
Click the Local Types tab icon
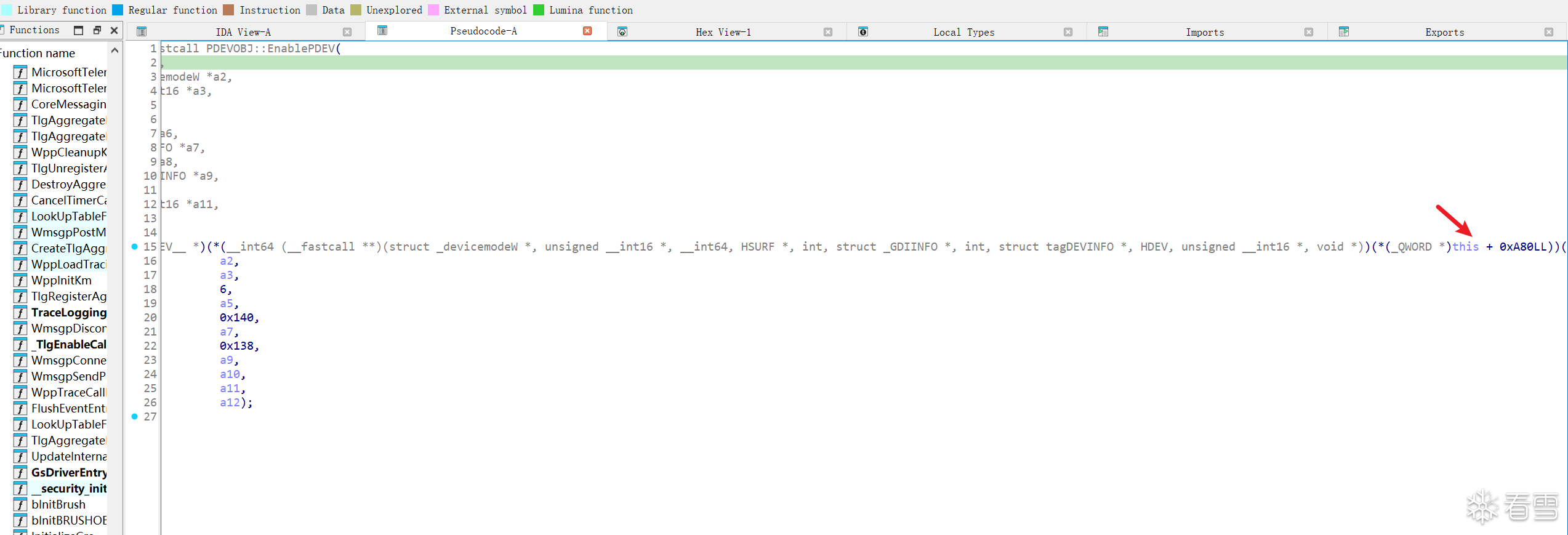click(863, 32)
